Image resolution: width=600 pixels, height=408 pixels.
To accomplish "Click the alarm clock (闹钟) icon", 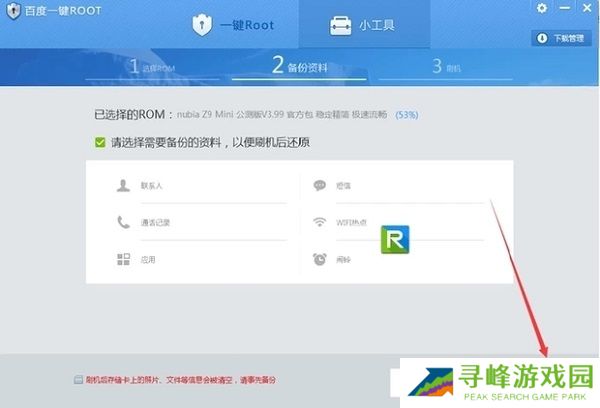I will [x=320, y=259].
